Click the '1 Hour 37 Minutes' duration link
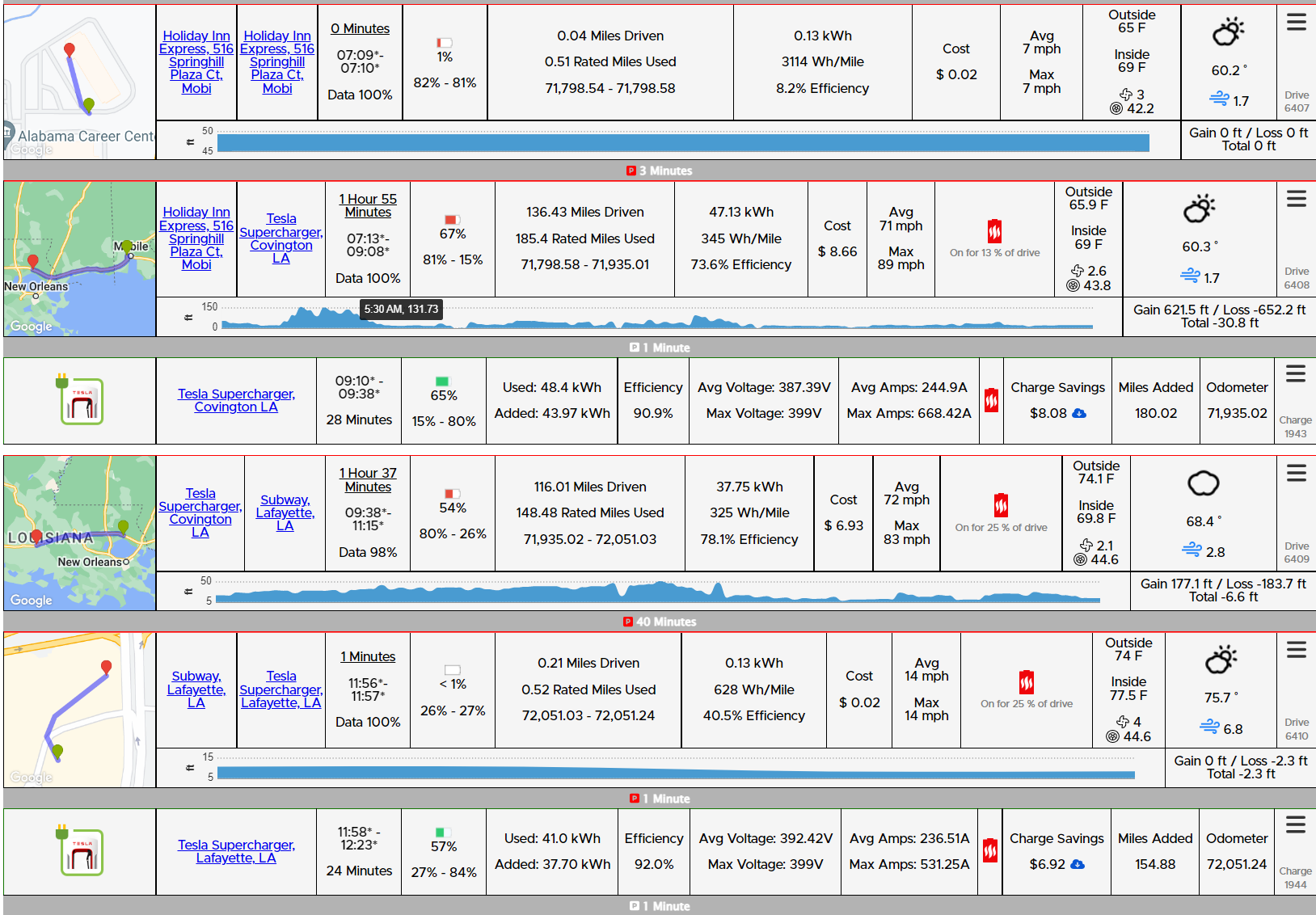 [368, 479]
